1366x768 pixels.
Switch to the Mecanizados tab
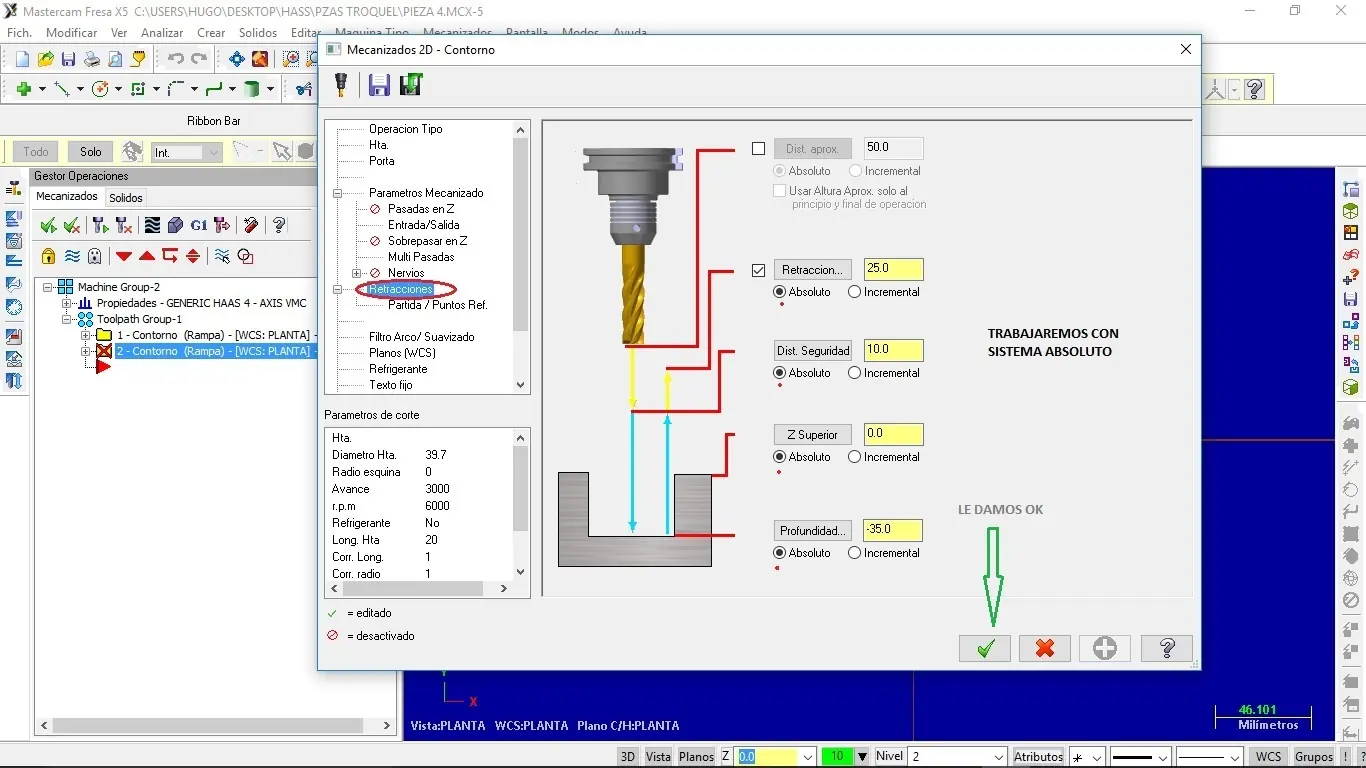pos(67,197)
